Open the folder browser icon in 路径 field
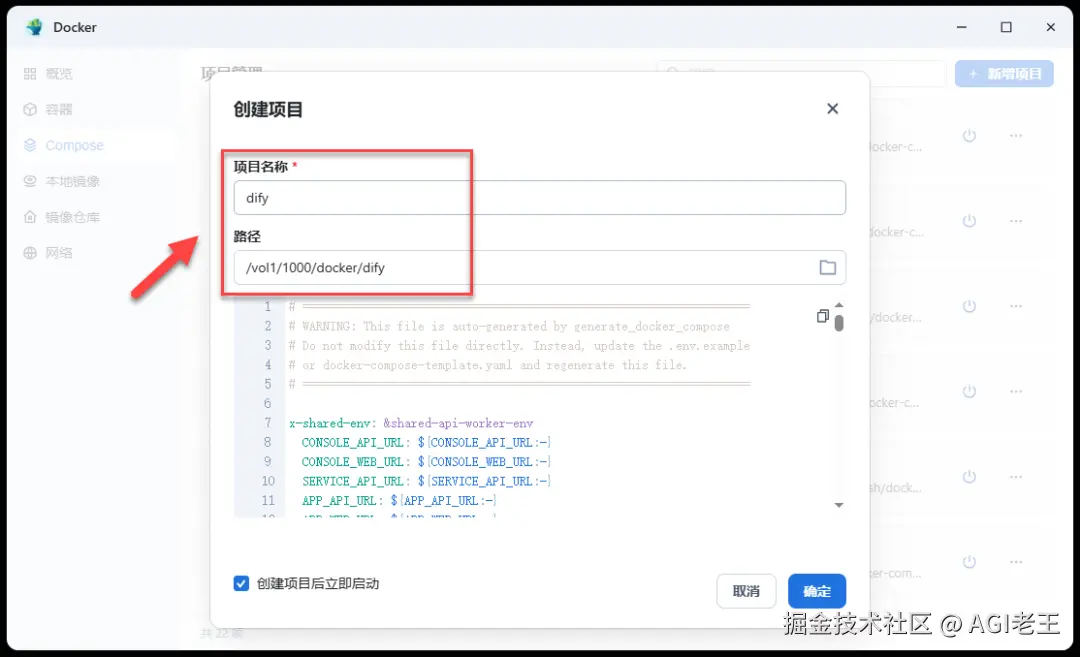The image size is (1080, 657). coord(827,267)
